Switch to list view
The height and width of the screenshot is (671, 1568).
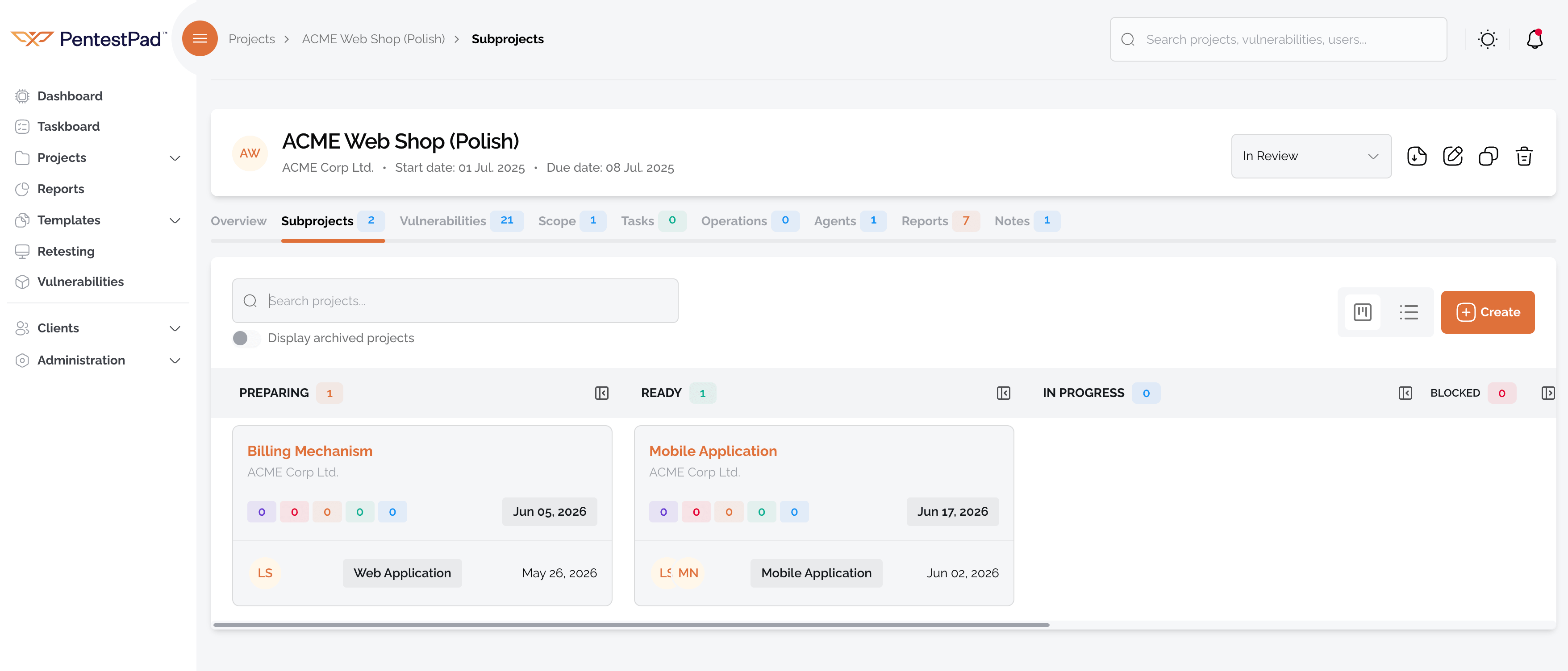click(x=1409, y=312)
